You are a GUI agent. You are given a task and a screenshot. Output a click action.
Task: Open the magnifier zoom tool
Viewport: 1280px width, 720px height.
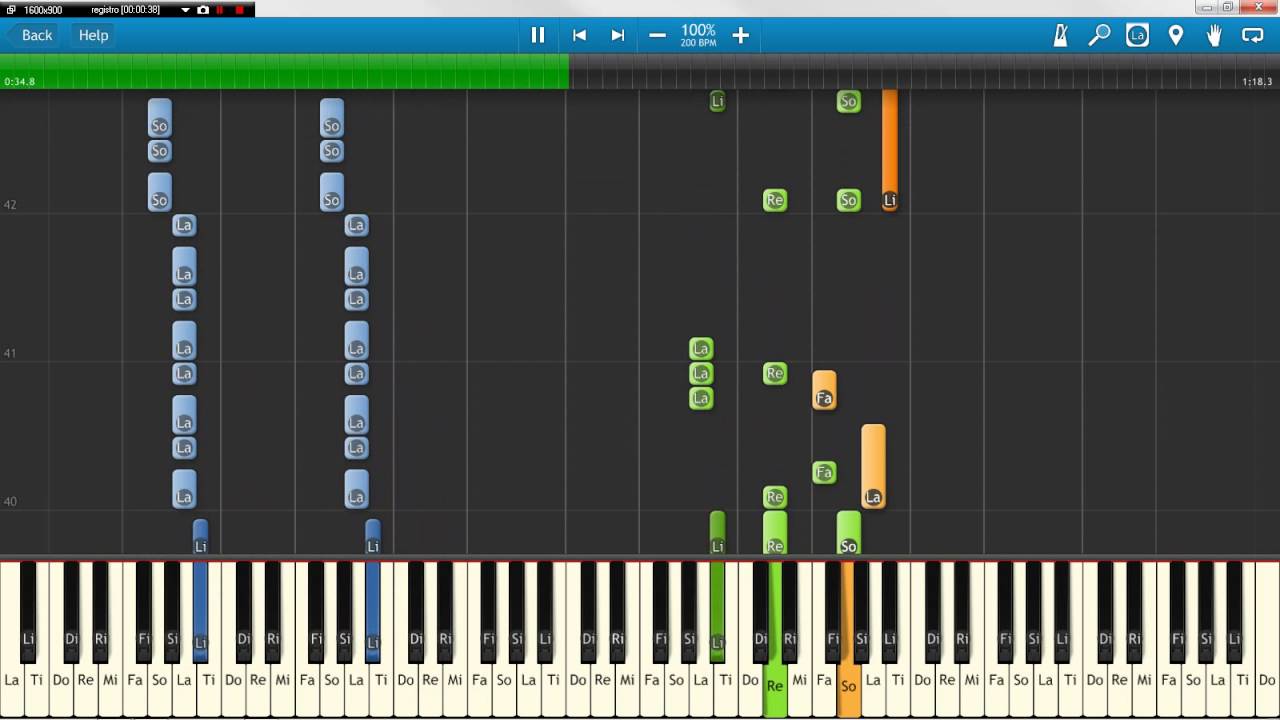click(1099, 35)
